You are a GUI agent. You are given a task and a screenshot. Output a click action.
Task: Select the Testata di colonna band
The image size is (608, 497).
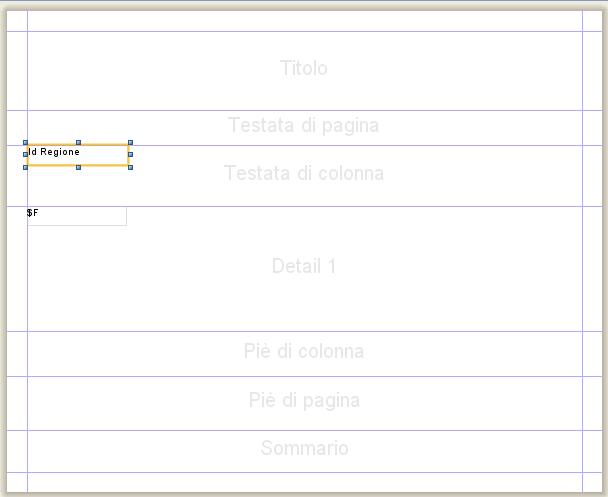305,176
